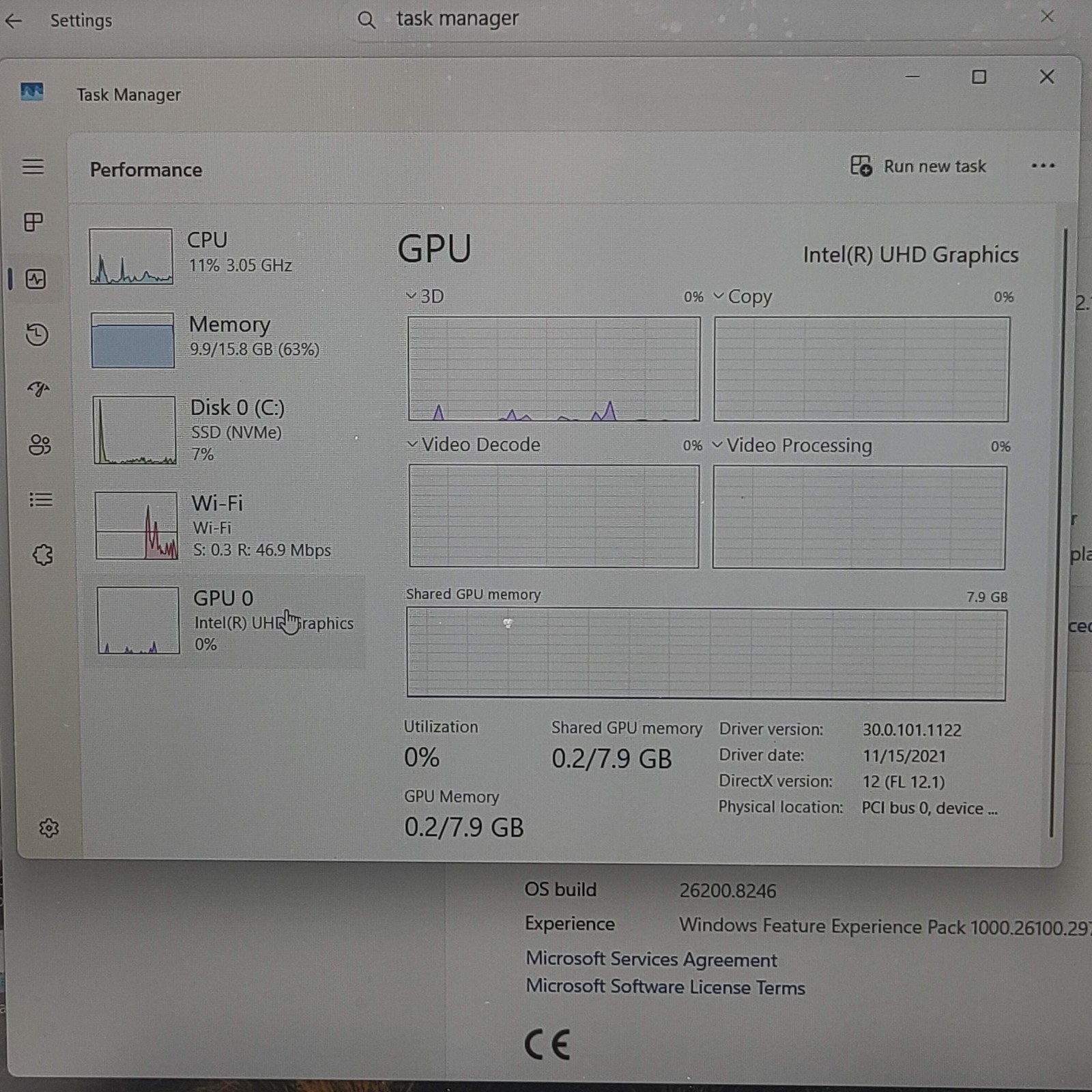Click the Performance page heading
Viewport: 1092px width, 1092px height.
point(146,169)
